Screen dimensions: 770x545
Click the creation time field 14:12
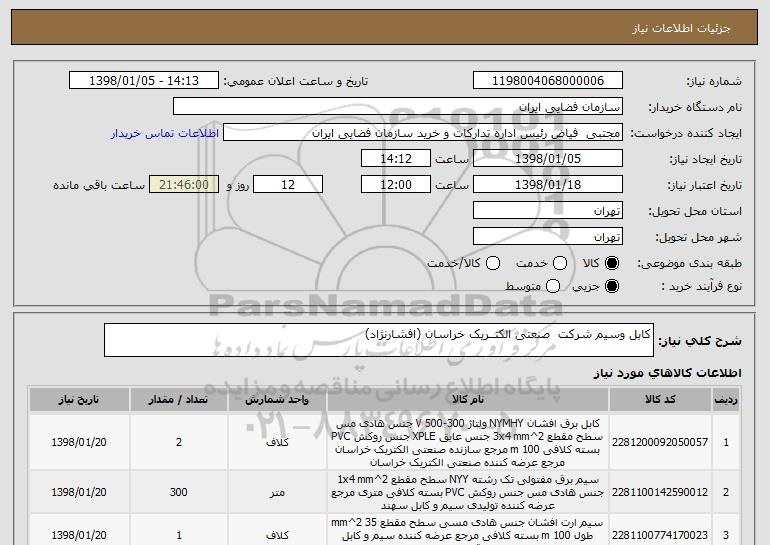pos(396,159)
